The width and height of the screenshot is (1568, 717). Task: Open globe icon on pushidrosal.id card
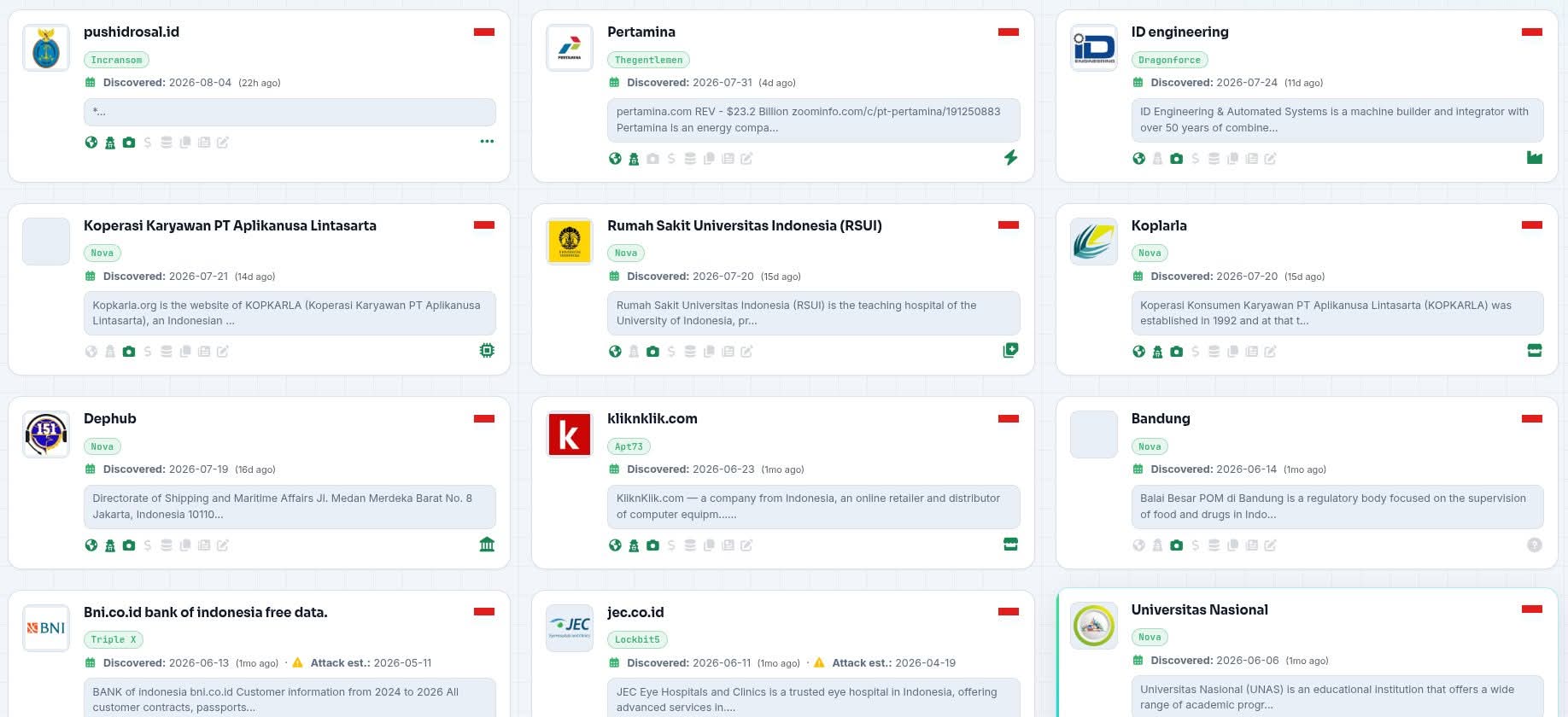tap(91, 143)
